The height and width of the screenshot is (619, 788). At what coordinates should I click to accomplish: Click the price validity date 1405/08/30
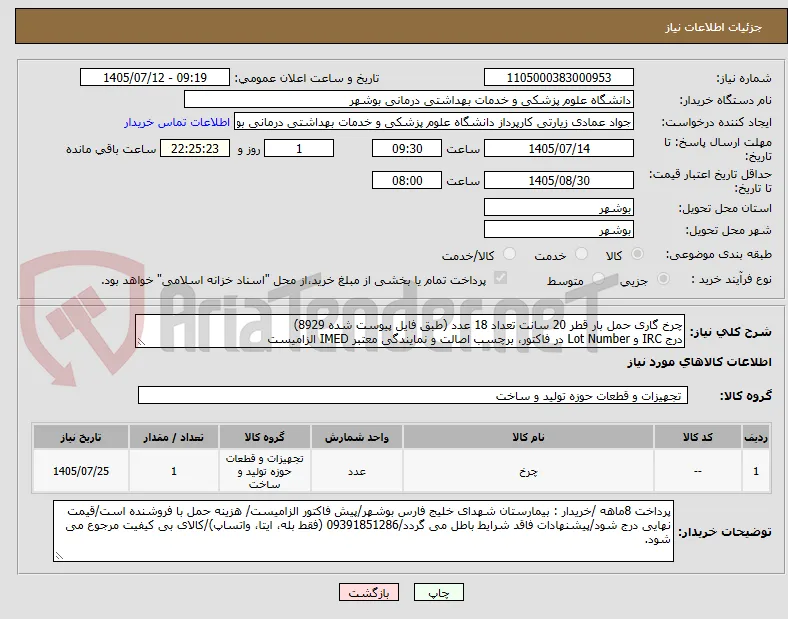[559, 180]
